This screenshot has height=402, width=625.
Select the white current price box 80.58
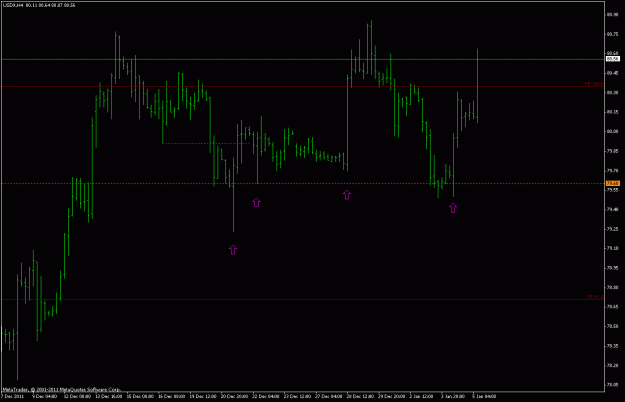point(613,59)
